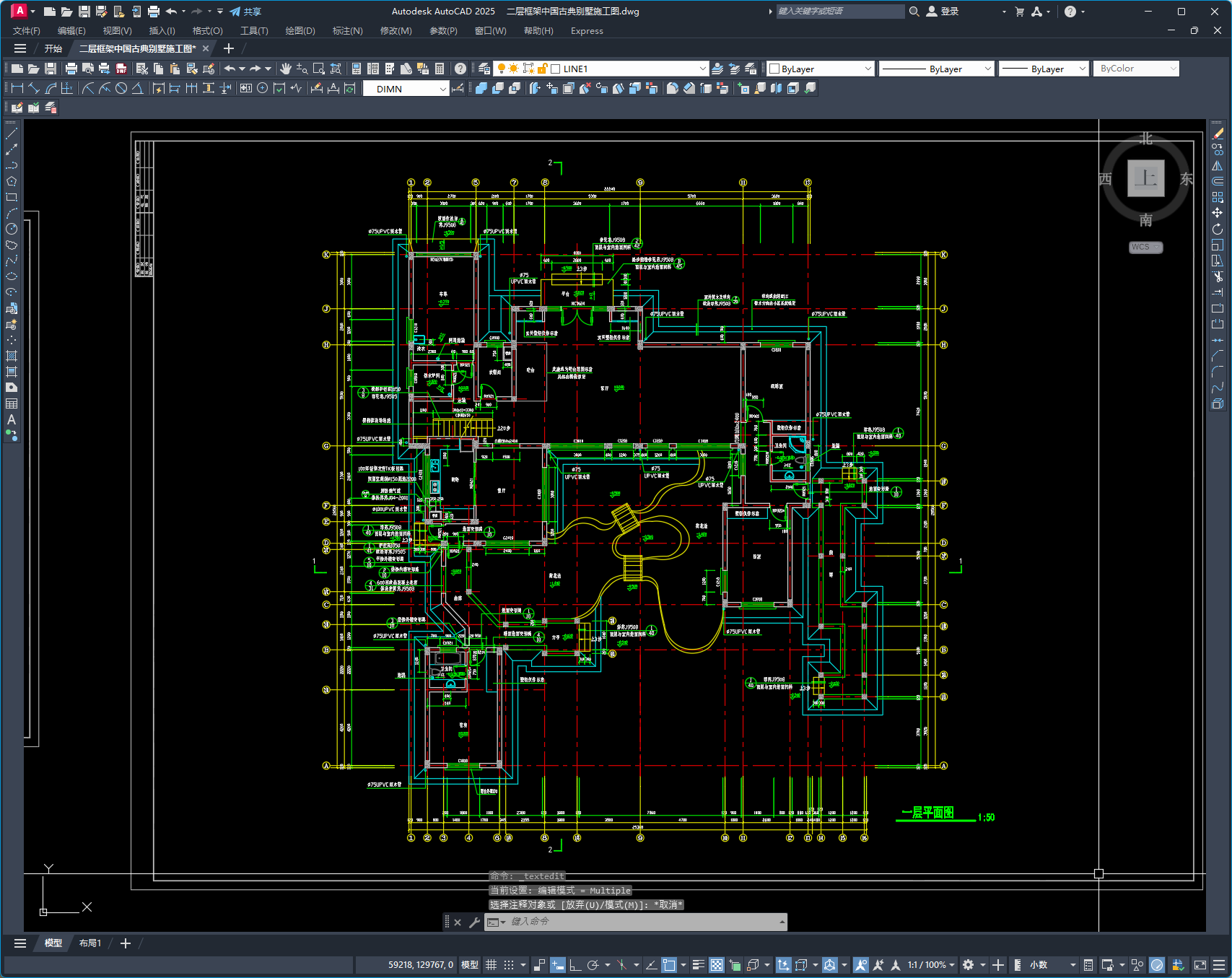Click the 共享 share button
This screenshot has width=1232, height=978.
[245, 12]
